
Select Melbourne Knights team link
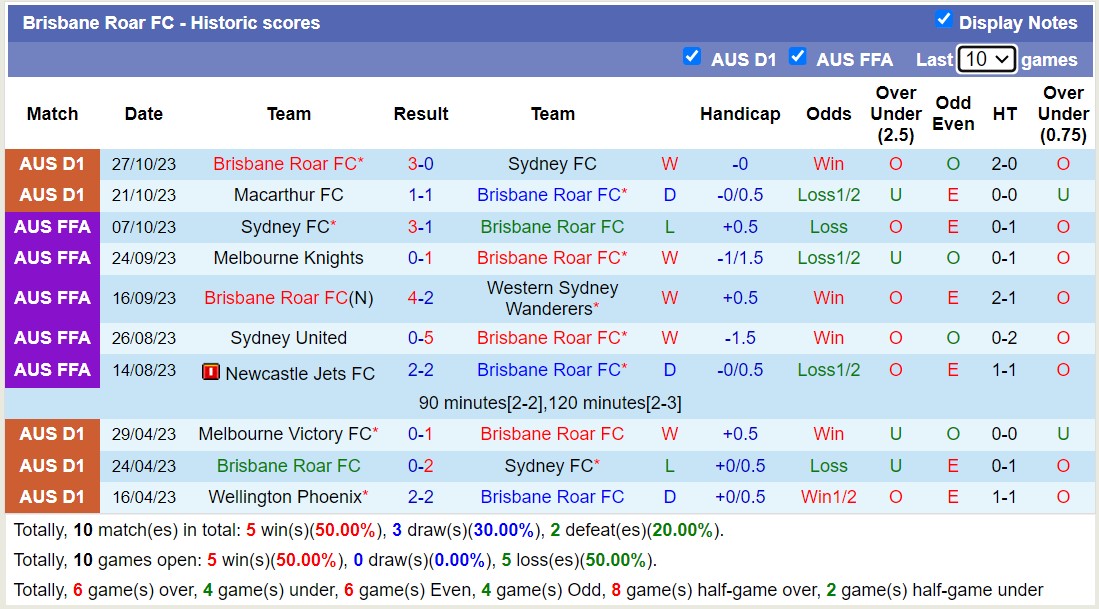click(288, 257)
